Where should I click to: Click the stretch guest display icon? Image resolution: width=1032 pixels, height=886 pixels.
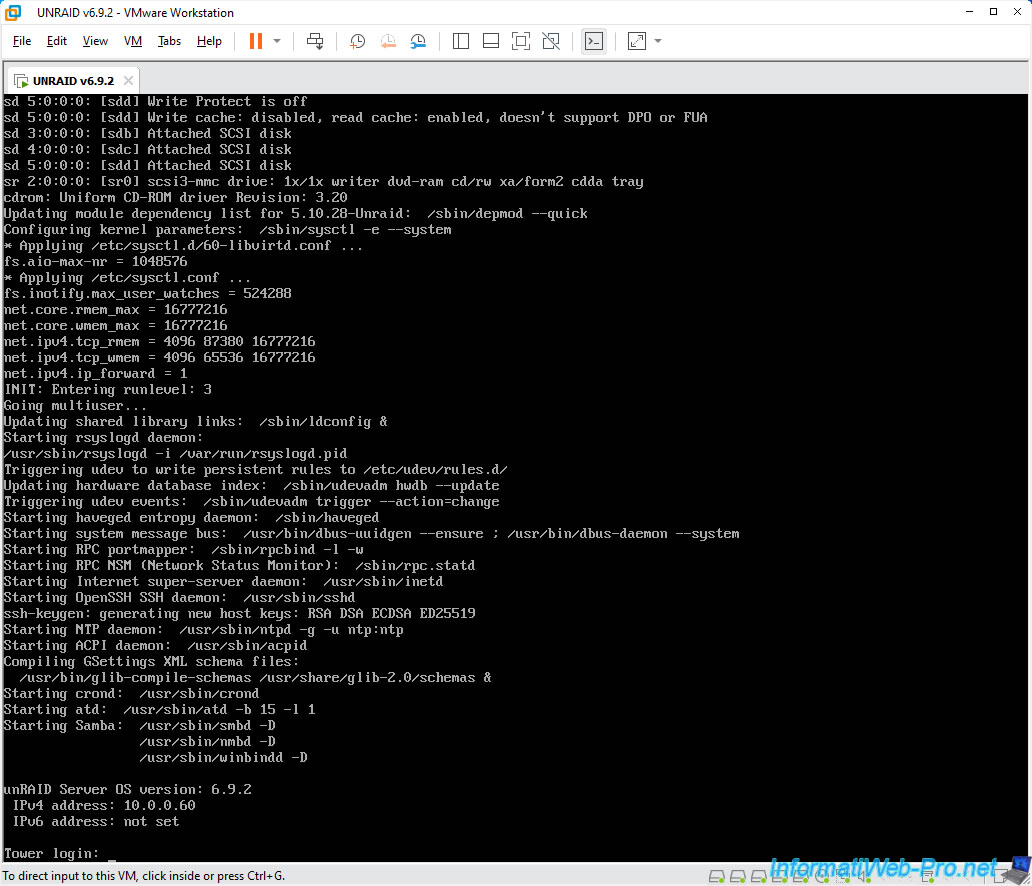tap(637, 41)
